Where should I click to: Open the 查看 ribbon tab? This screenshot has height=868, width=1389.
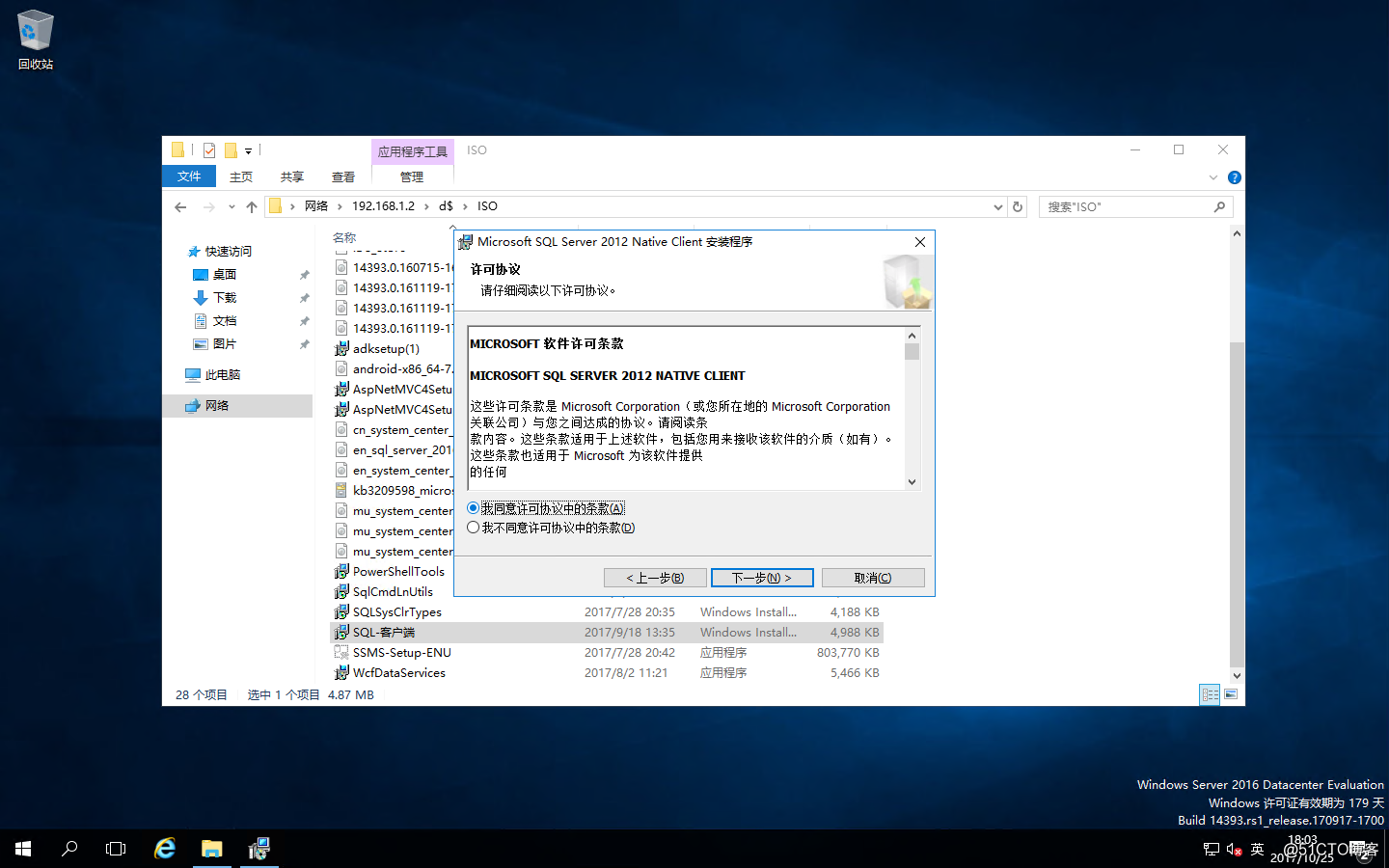pos(343,176)
